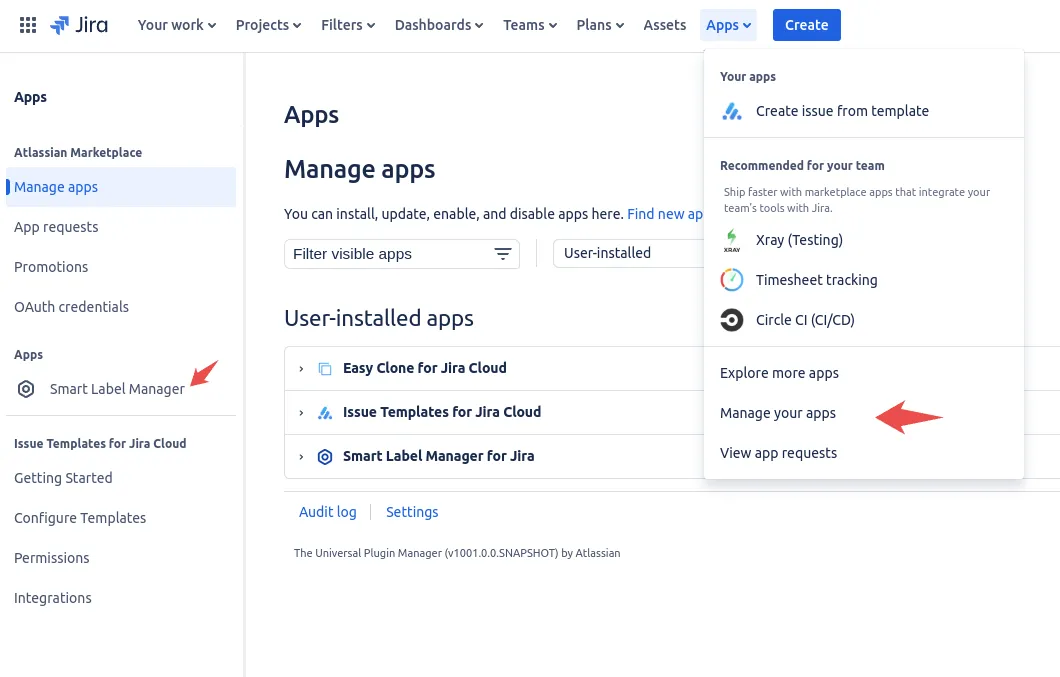
Task: Choose Explore more apps
Action: (x=779, y=373)
